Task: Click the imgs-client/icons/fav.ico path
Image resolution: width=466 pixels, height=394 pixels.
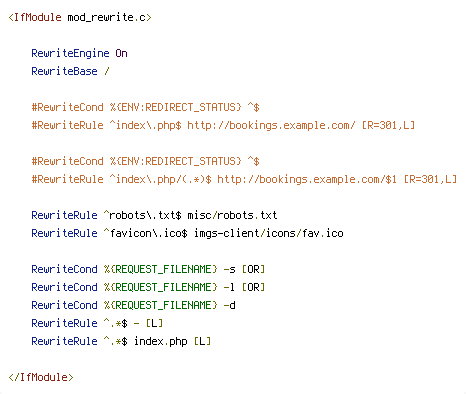Action: [x=268, y=233]
